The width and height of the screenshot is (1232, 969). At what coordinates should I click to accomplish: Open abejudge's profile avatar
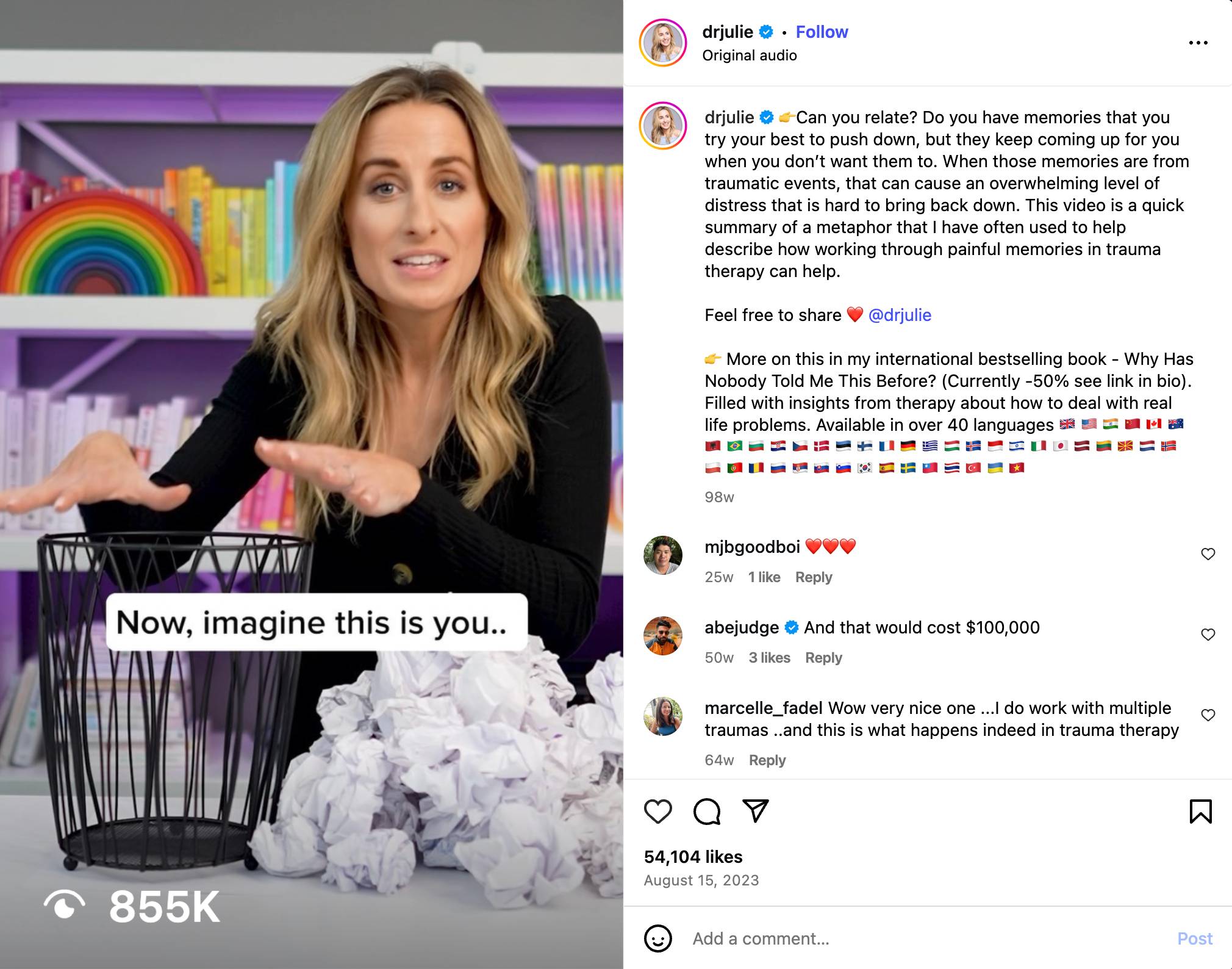pos(663,636)
